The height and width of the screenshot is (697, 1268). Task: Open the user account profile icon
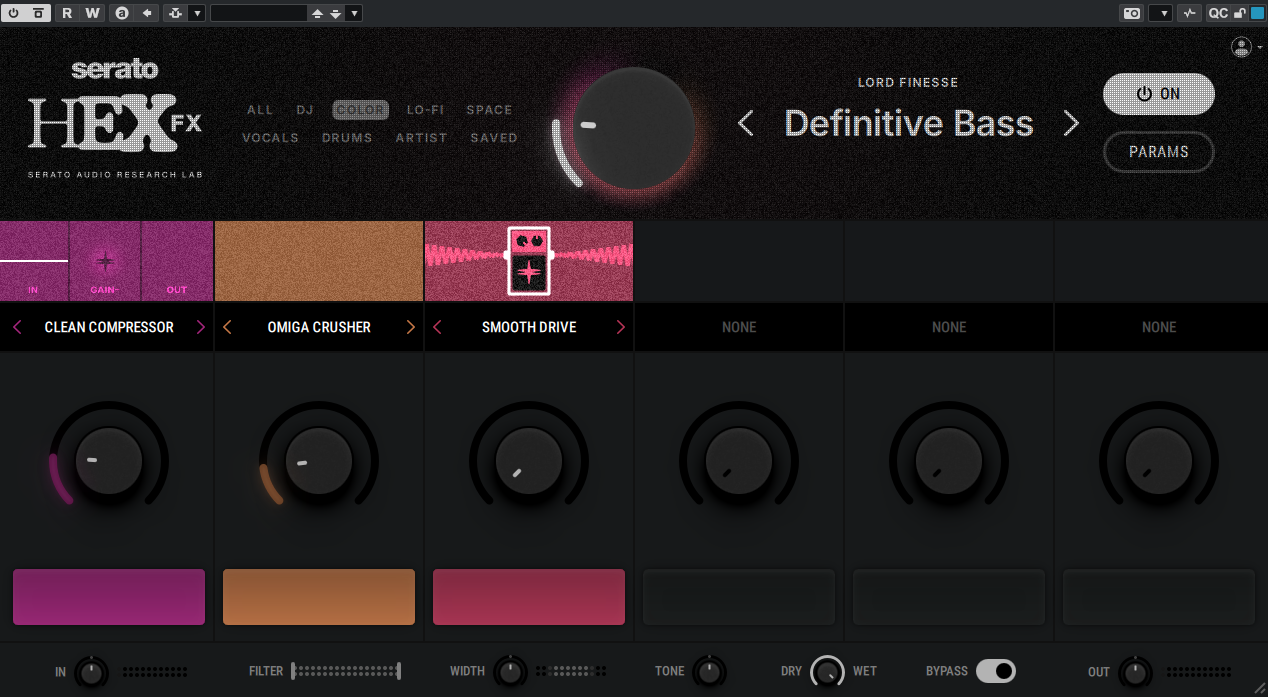tap(1241, 47)
